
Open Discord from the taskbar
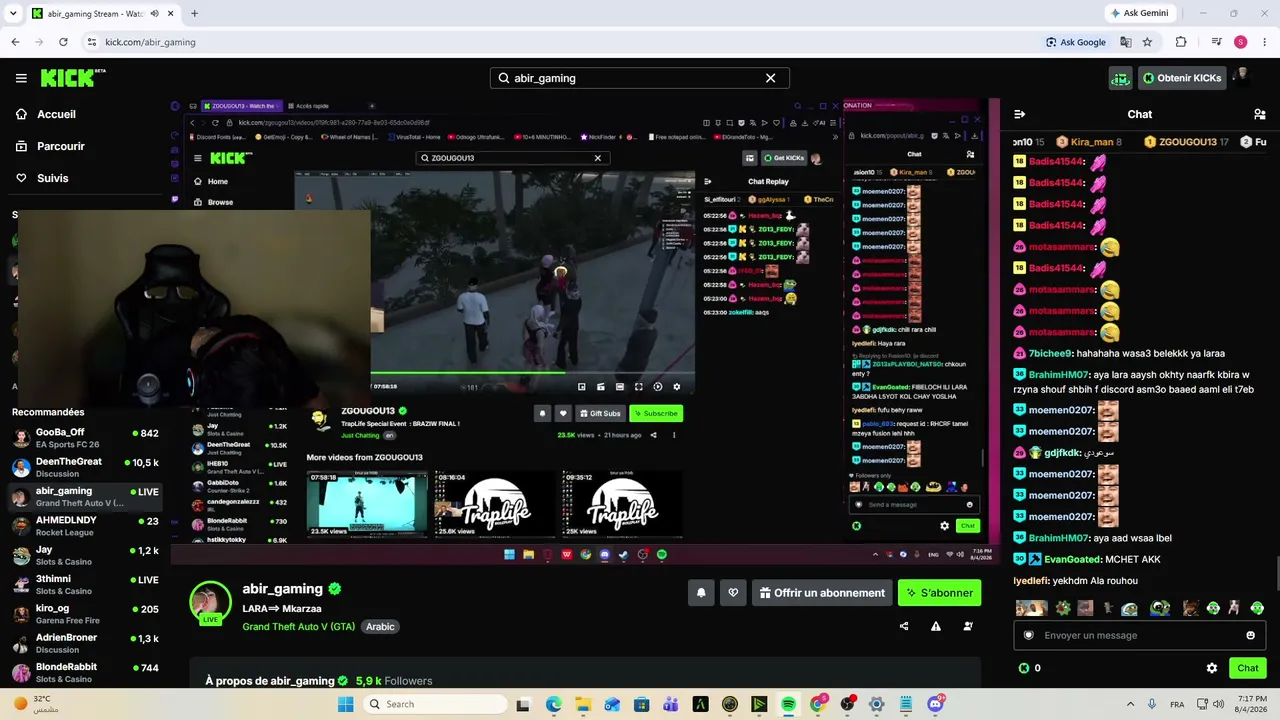[x=935, y=704]
